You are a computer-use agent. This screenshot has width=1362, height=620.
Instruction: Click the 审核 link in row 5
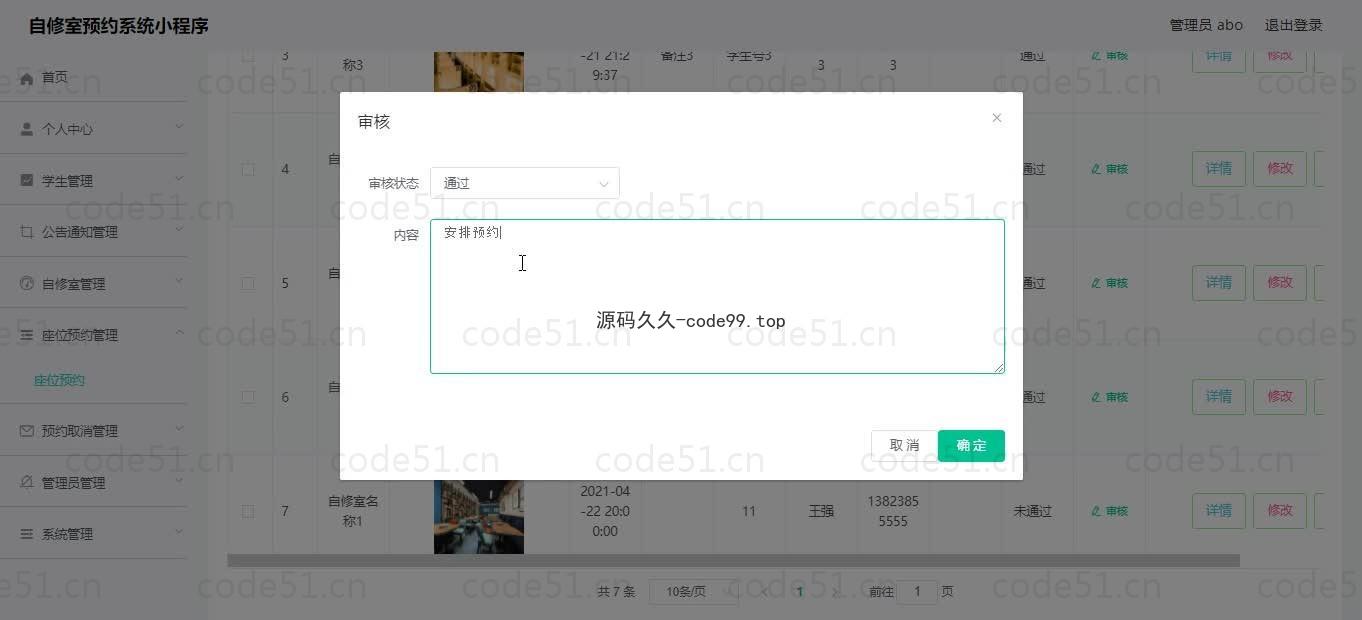1110,283
